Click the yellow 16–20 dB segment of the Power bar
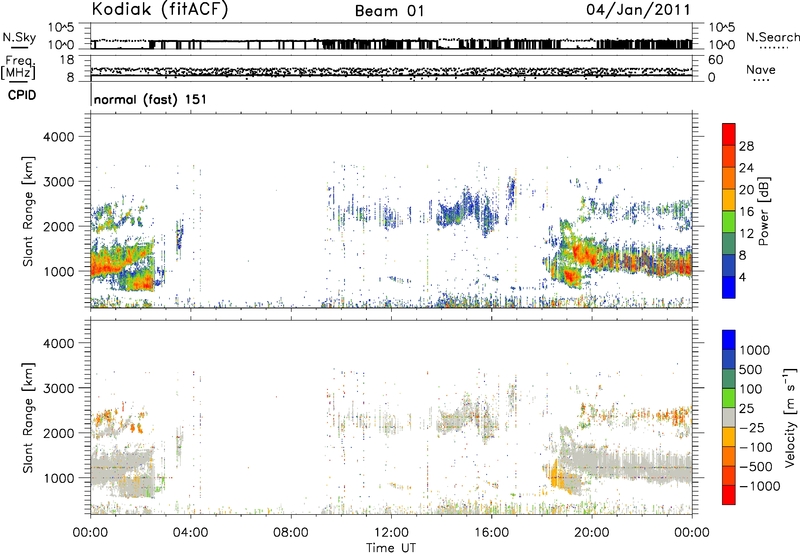 [729, 200]
